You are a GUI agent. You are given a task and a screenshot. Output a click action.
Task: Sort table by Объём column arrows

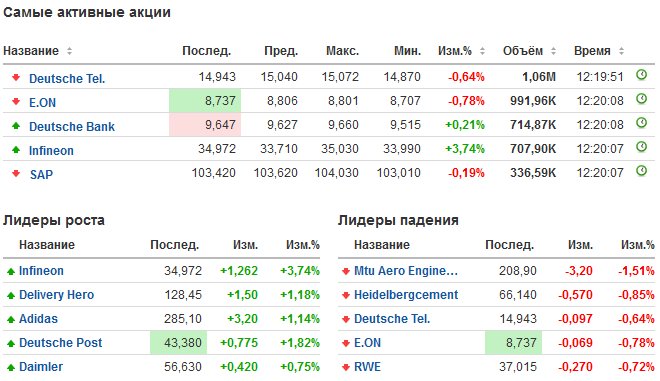click(553, 51)
